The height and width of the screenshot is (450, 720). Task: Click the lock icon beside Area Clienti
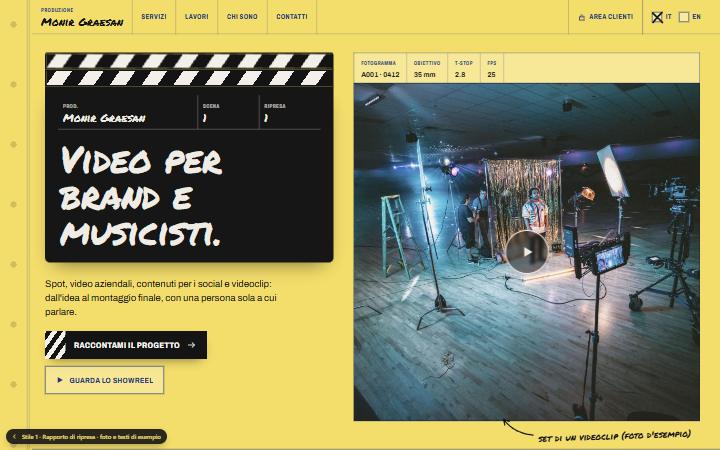(581, 17)
